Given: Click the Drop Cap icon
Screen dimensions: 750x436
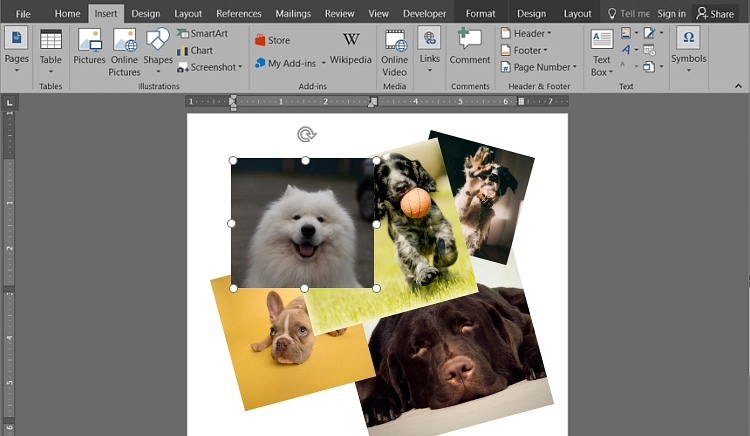Looking at the screenshot, I should pyautogui.click(x=623, y=65).
